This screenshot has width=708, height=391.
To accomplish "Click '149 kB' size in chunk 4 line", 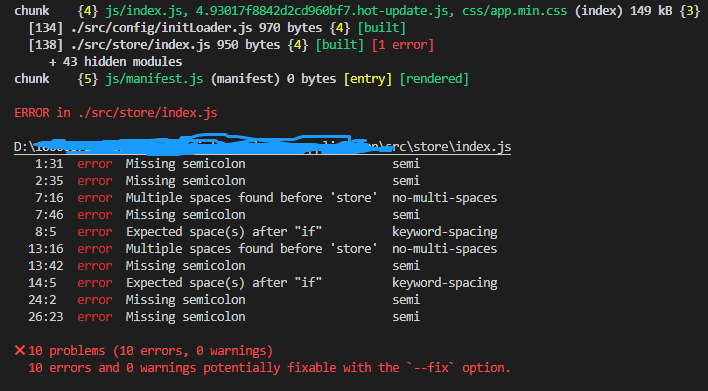I will point(651,11).
